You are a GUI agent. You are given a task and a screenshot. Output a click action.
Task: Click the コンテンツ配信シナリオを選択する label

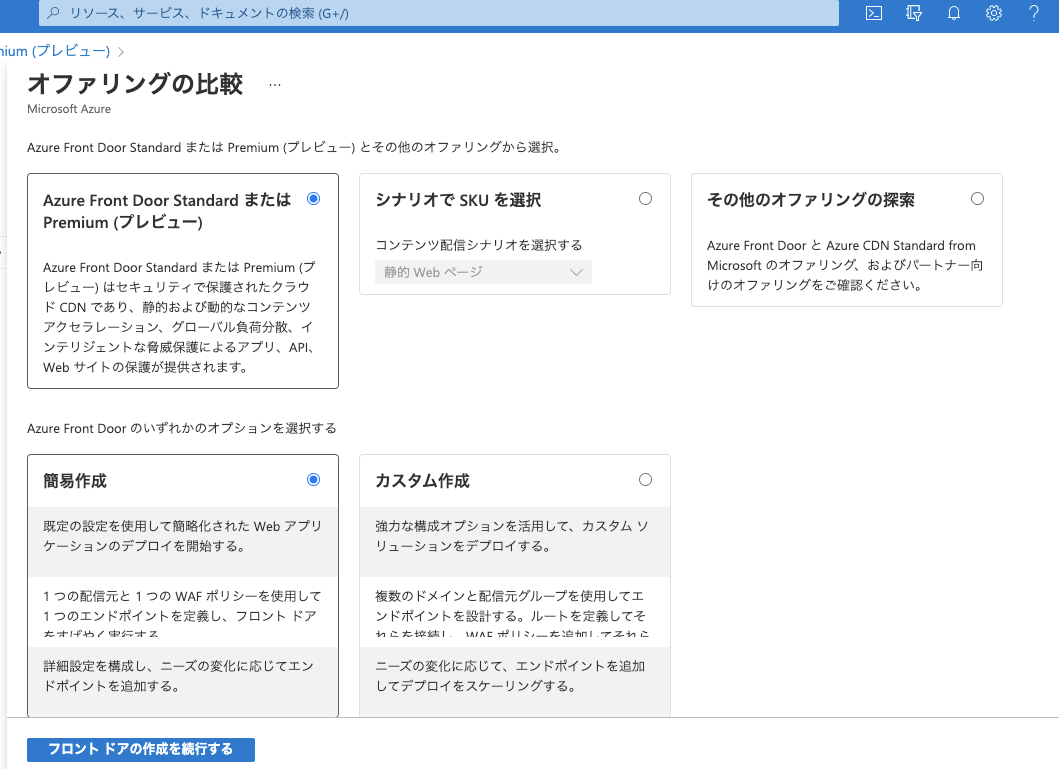(479, 245)
